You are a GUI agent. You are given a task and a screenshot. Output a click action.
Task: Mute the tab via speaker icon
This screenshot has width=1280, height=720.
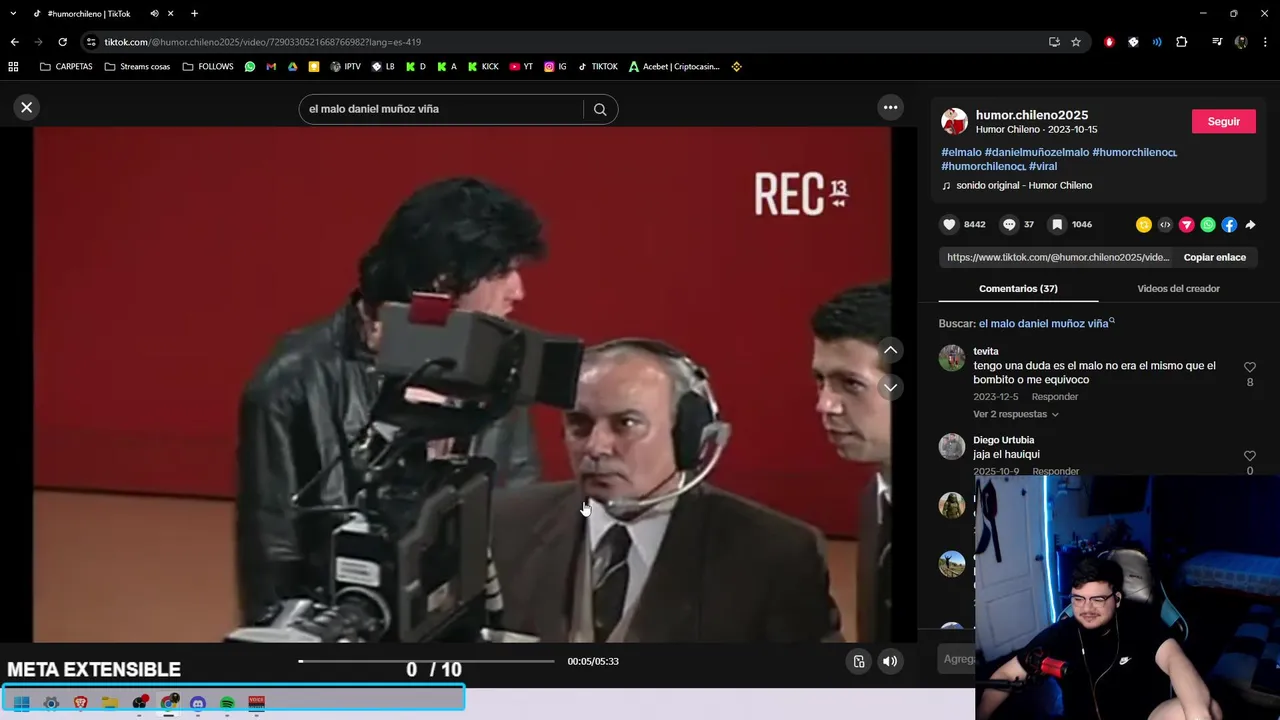pos(154,14)
